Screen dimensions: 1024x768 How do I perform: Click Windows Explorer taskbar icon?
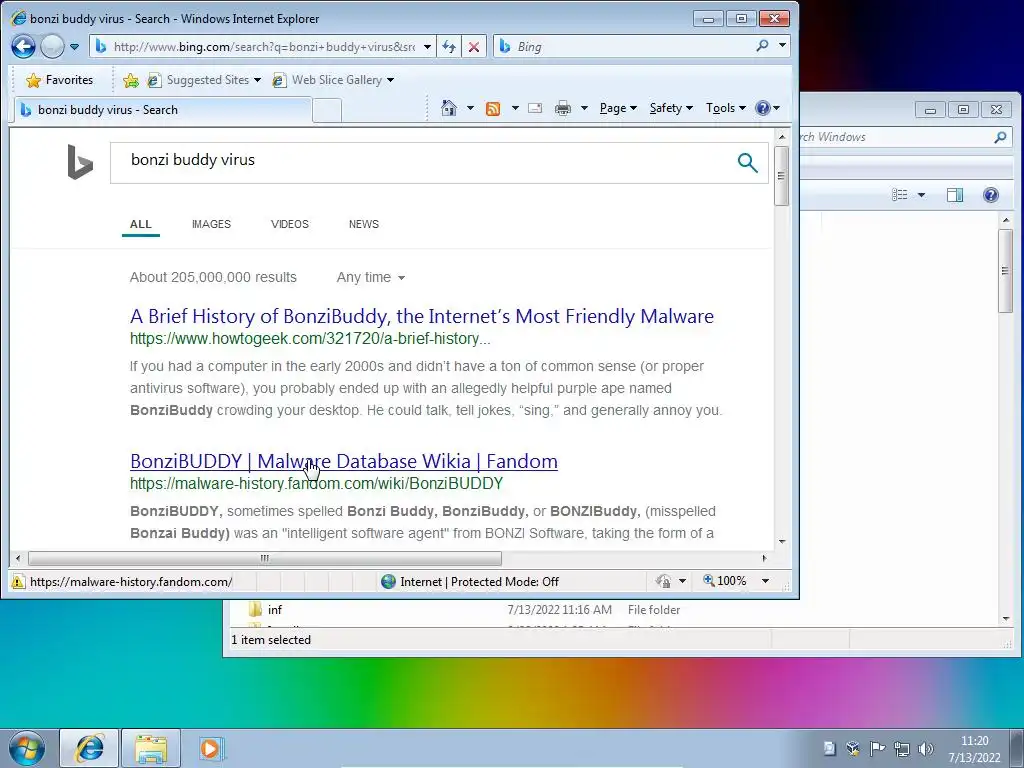point(151,748)
